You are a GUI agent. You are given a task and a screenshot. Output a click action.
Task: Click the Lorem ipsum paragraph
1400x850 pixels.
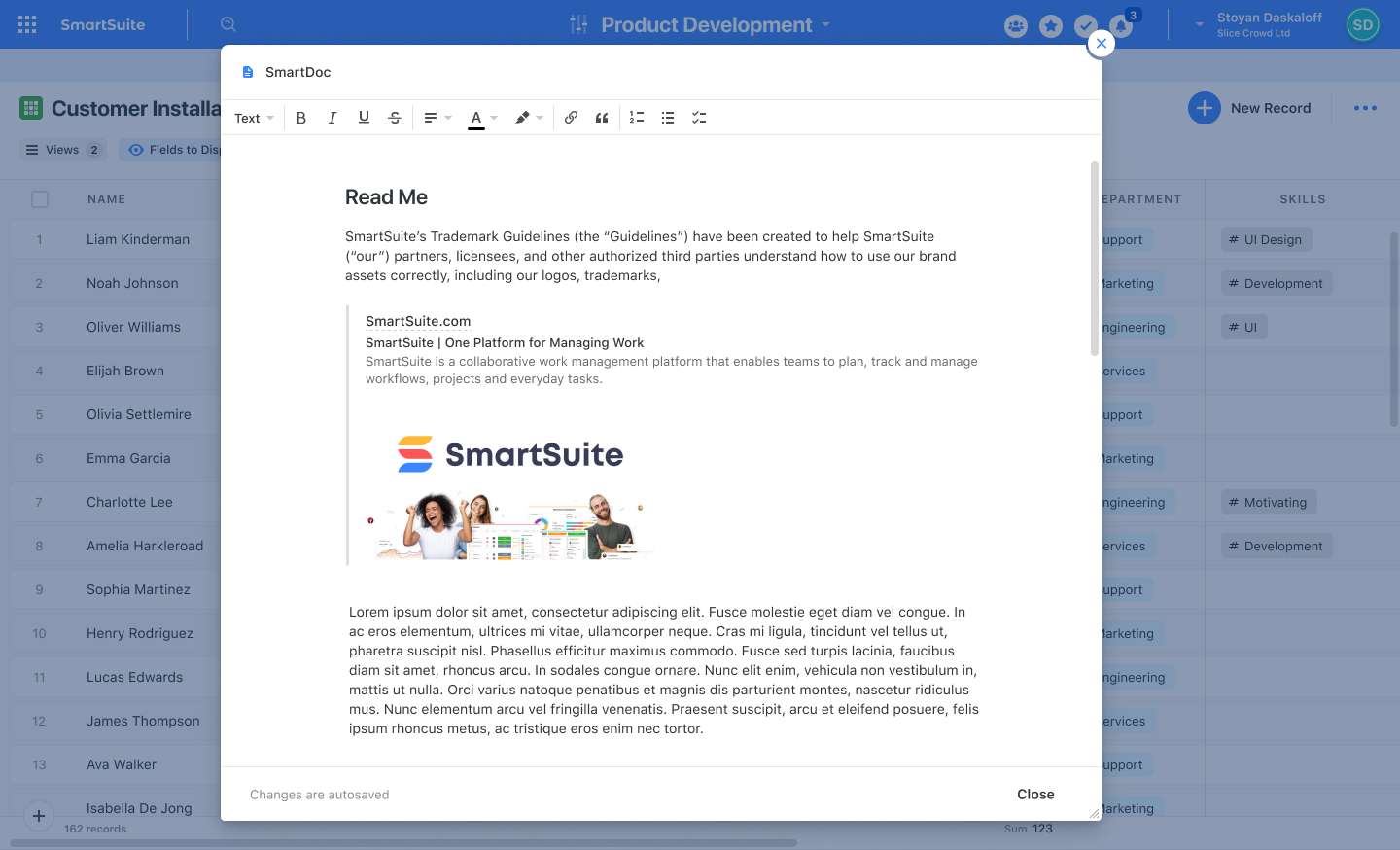coord(664,670)
